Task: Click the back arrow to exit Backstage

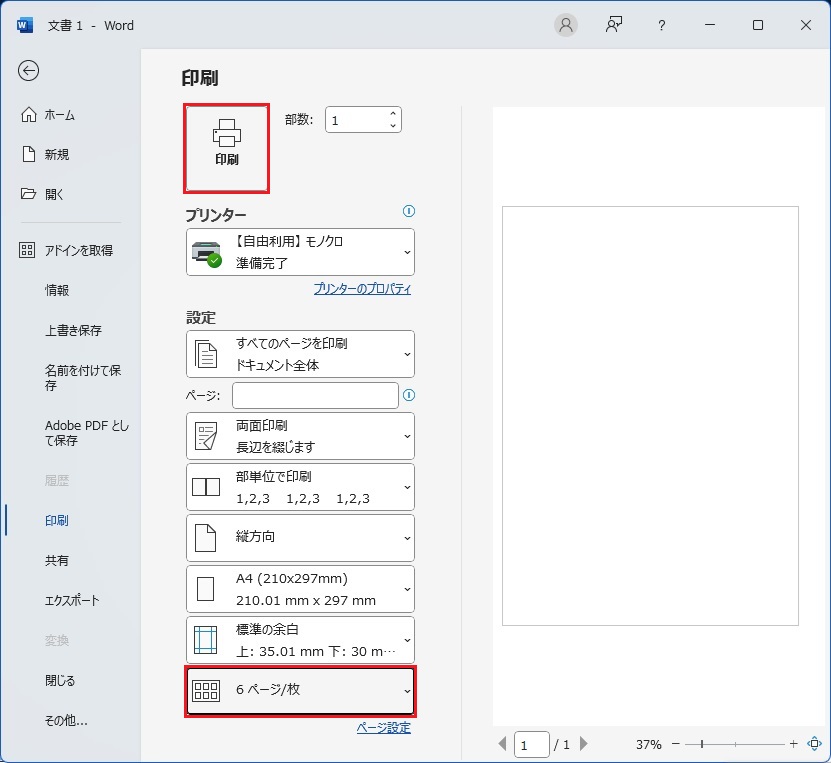Action: [29, 70]
